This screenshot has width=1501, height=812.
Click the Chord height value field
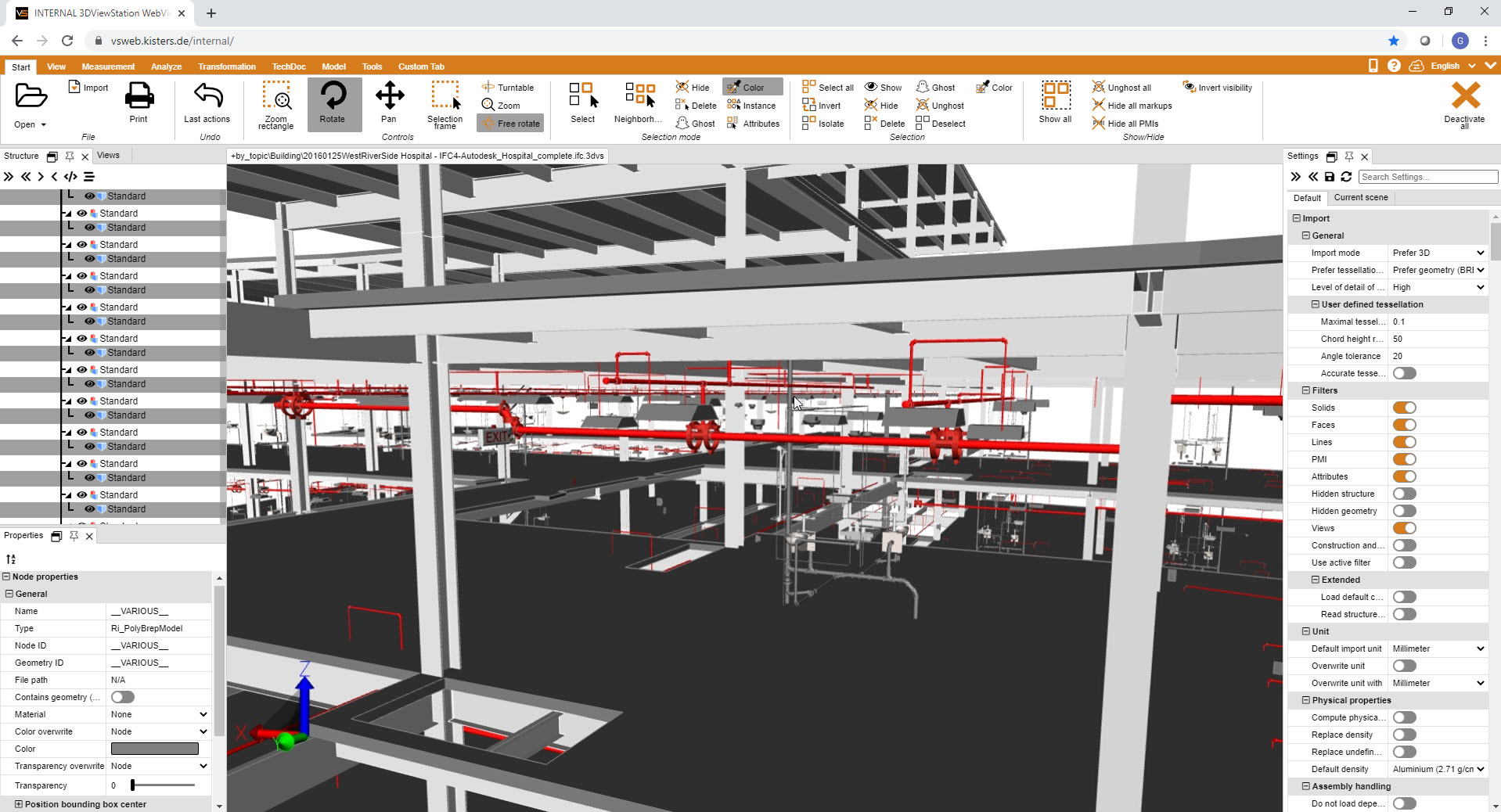click(x=1438, y=339)
